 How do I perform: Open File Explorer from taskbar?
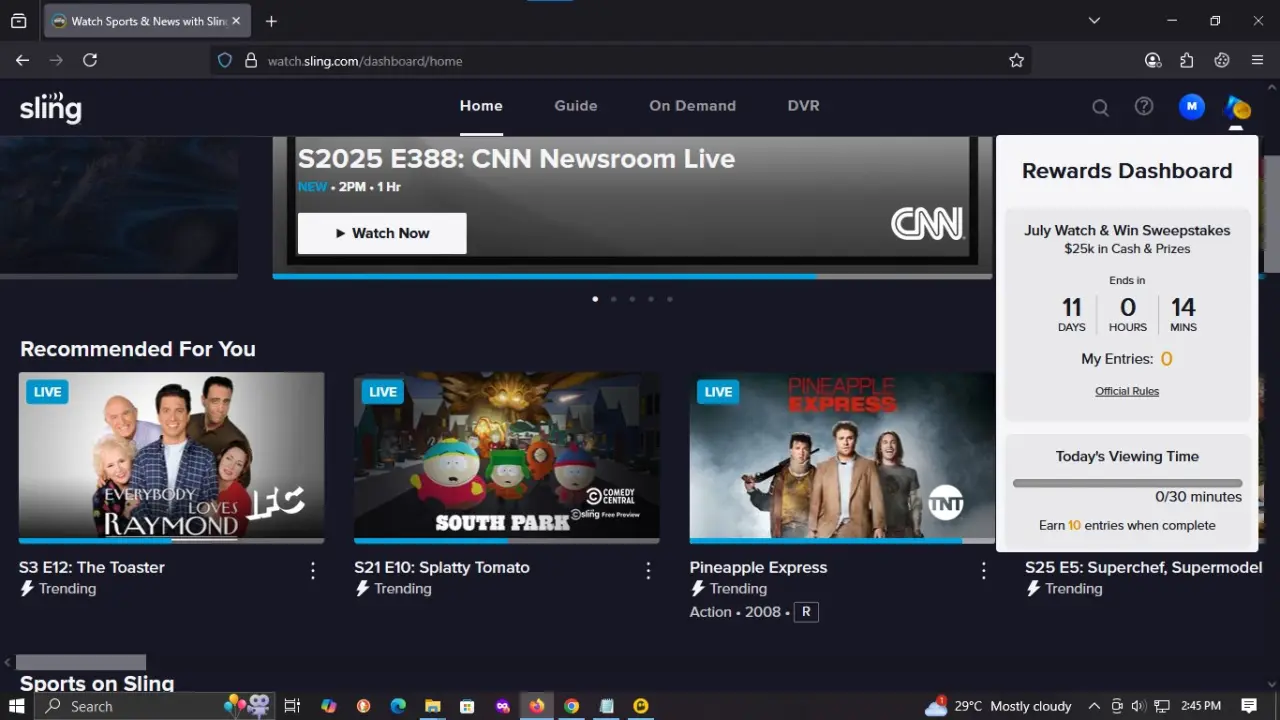pos(433,706)
